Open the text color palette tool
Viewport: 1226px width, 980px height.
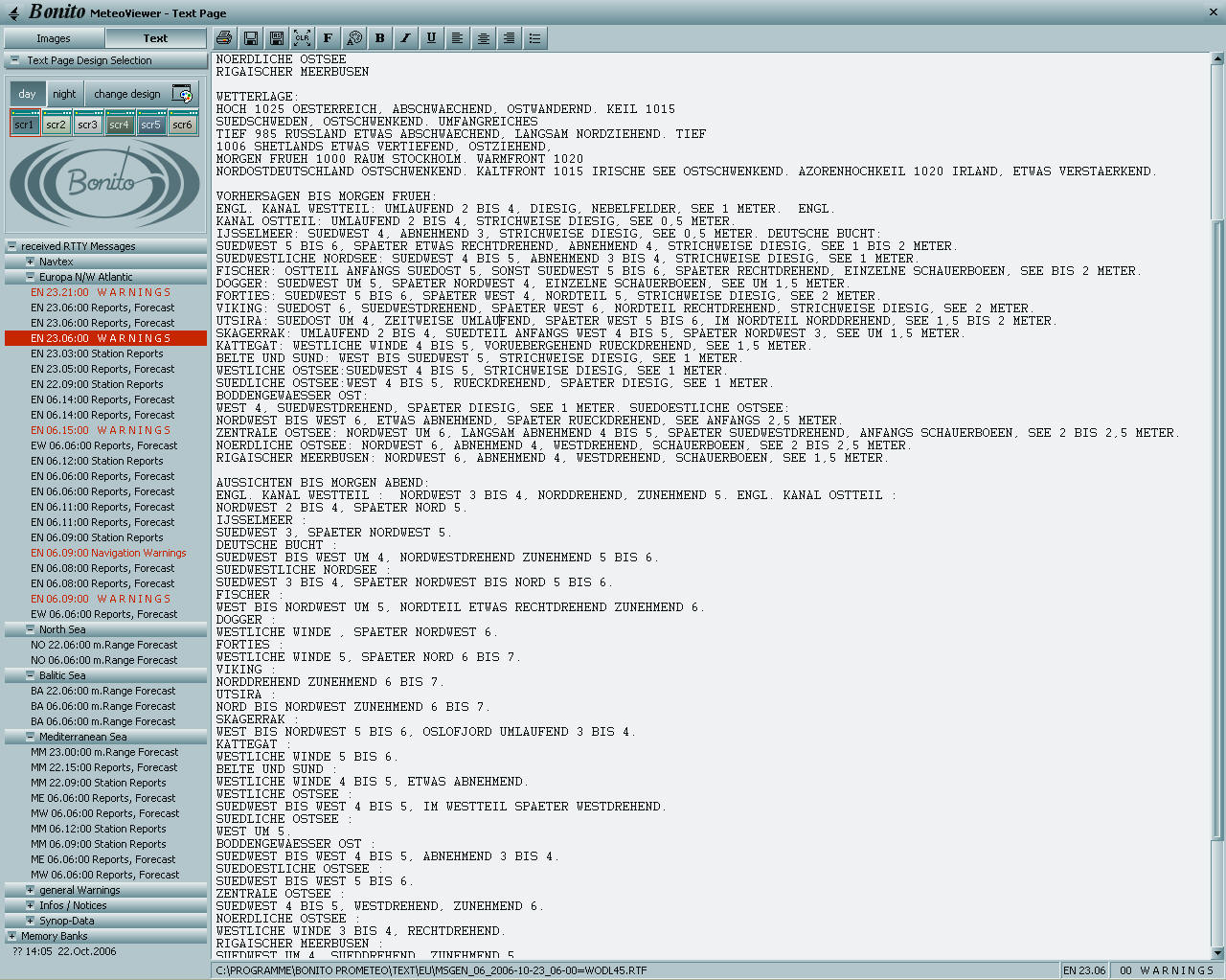coord(354,38)
